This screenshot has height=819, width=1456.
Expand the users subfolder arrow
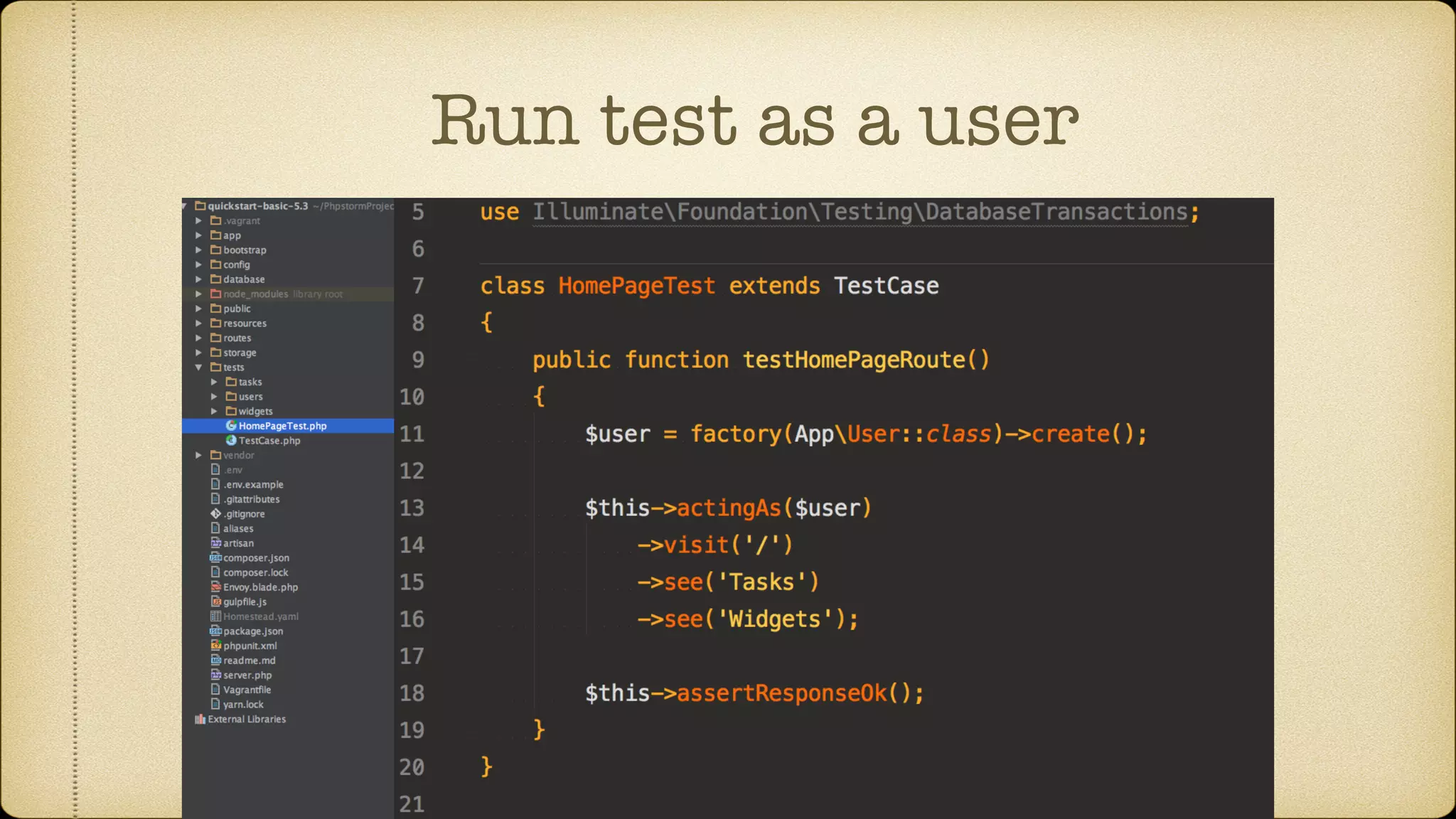click(x=214, y=397)
